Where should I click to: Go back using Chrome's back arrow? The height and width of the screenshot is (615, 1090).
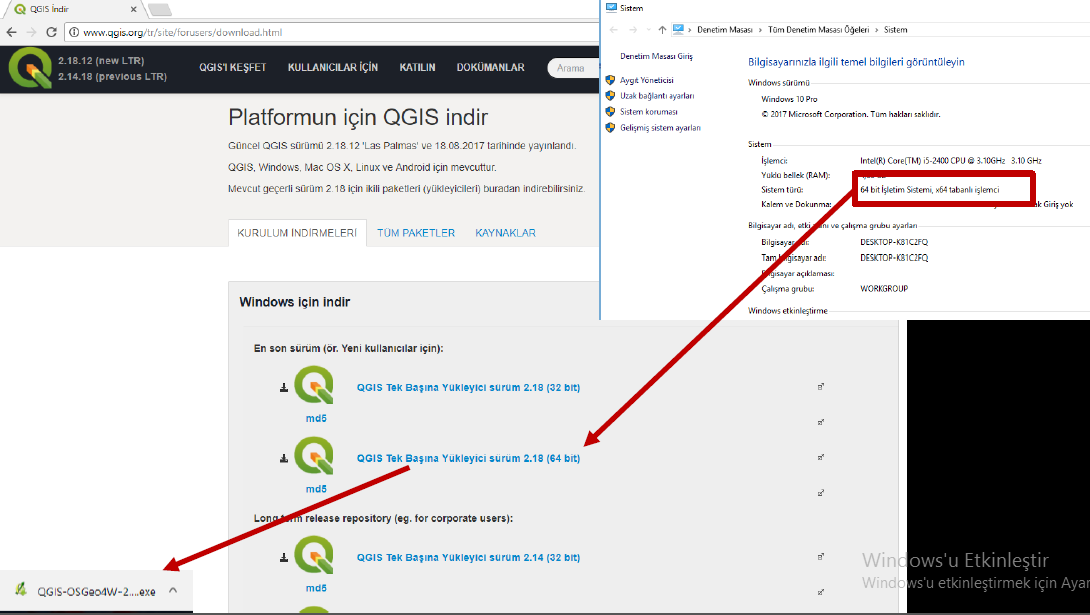pos(11,32)
